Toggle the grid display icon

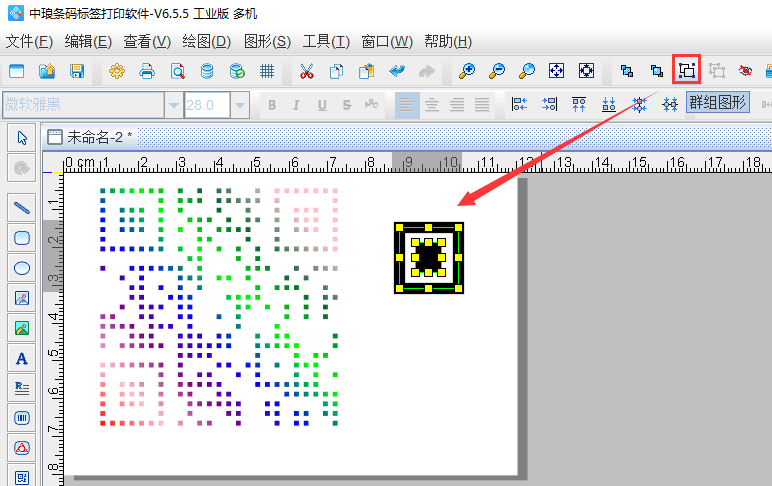267,71
